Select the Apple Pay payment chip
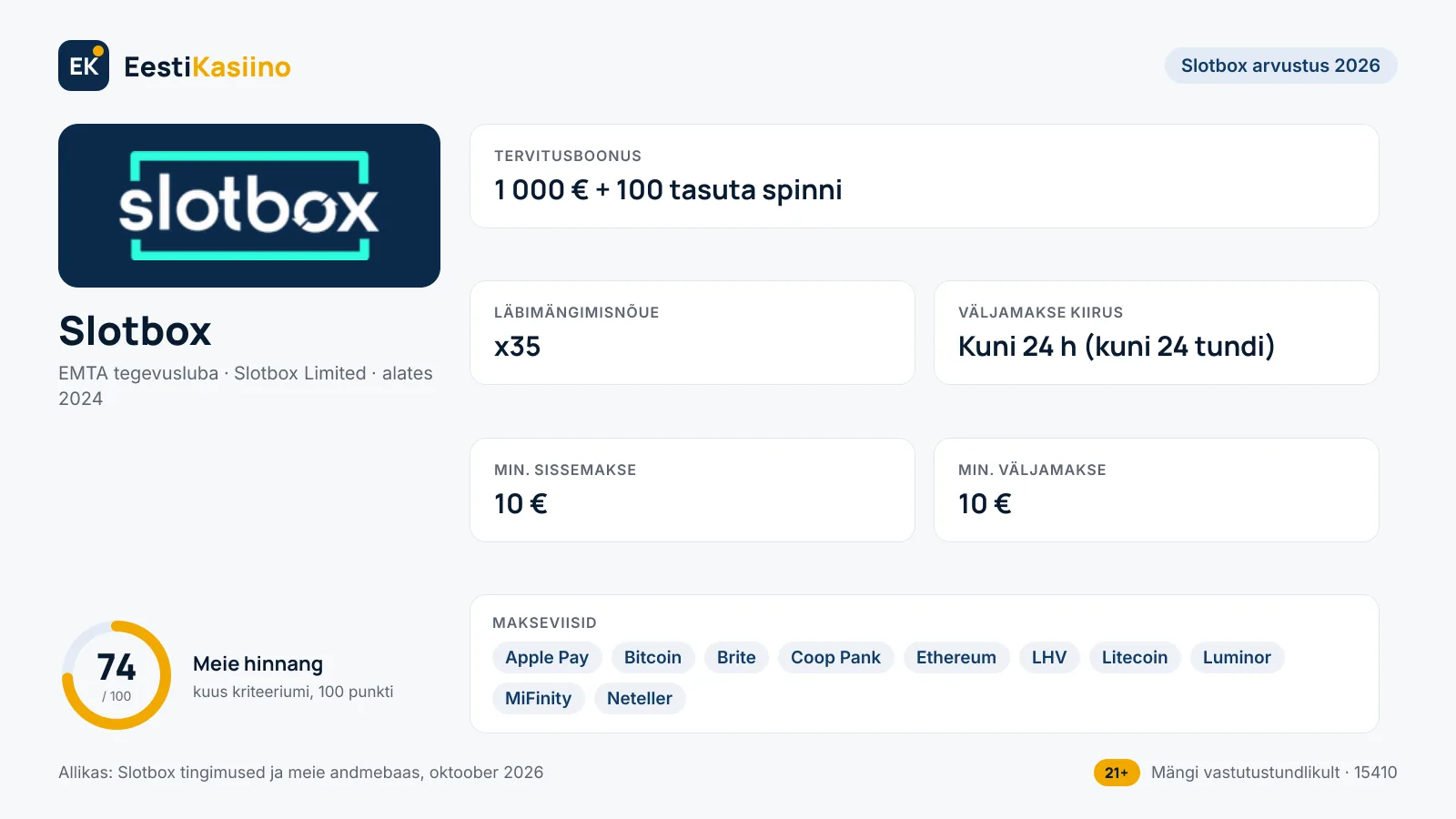 coord(547,658)
